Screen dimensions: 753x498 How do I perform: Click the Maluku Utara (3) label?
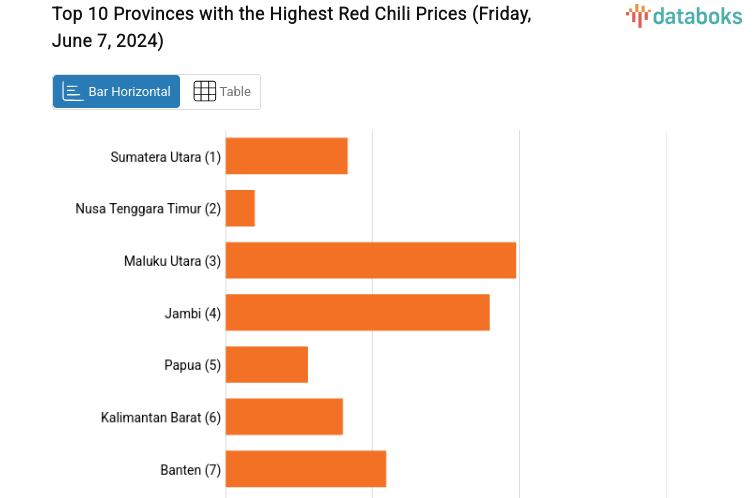[x=172, y=261]
